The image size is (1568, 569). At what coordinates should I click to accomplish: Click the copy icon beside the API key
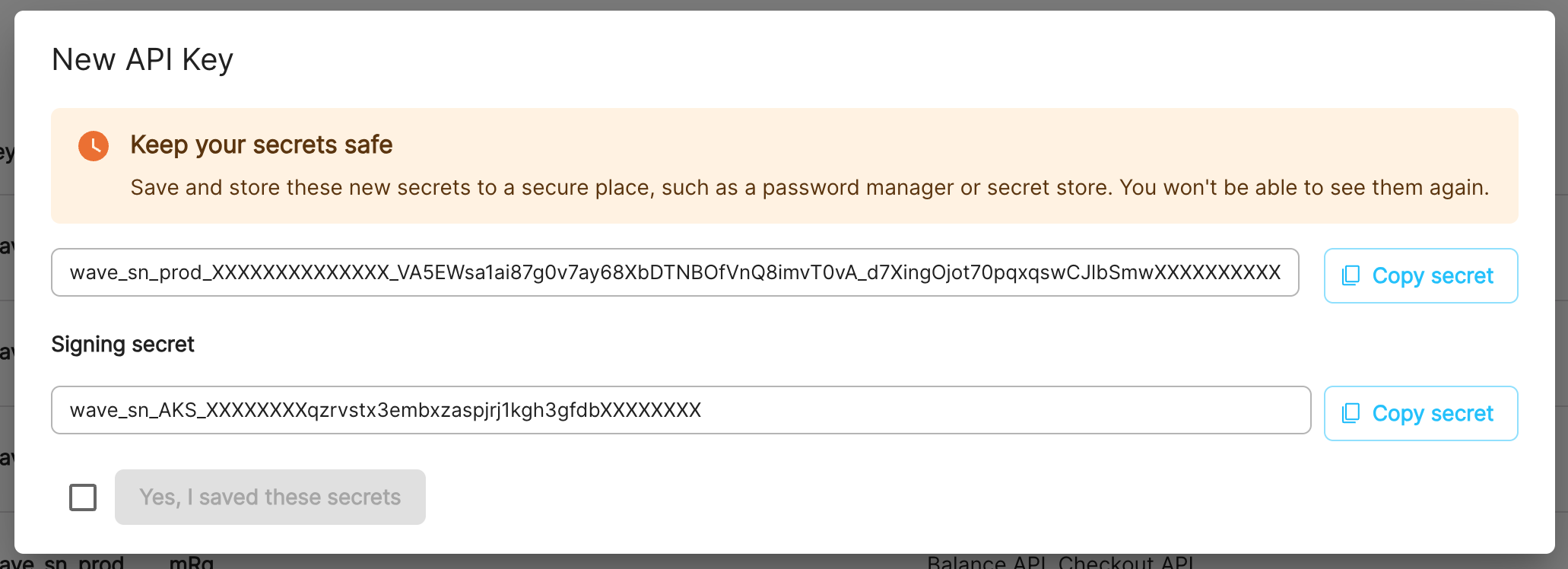tap(1351, 275)
